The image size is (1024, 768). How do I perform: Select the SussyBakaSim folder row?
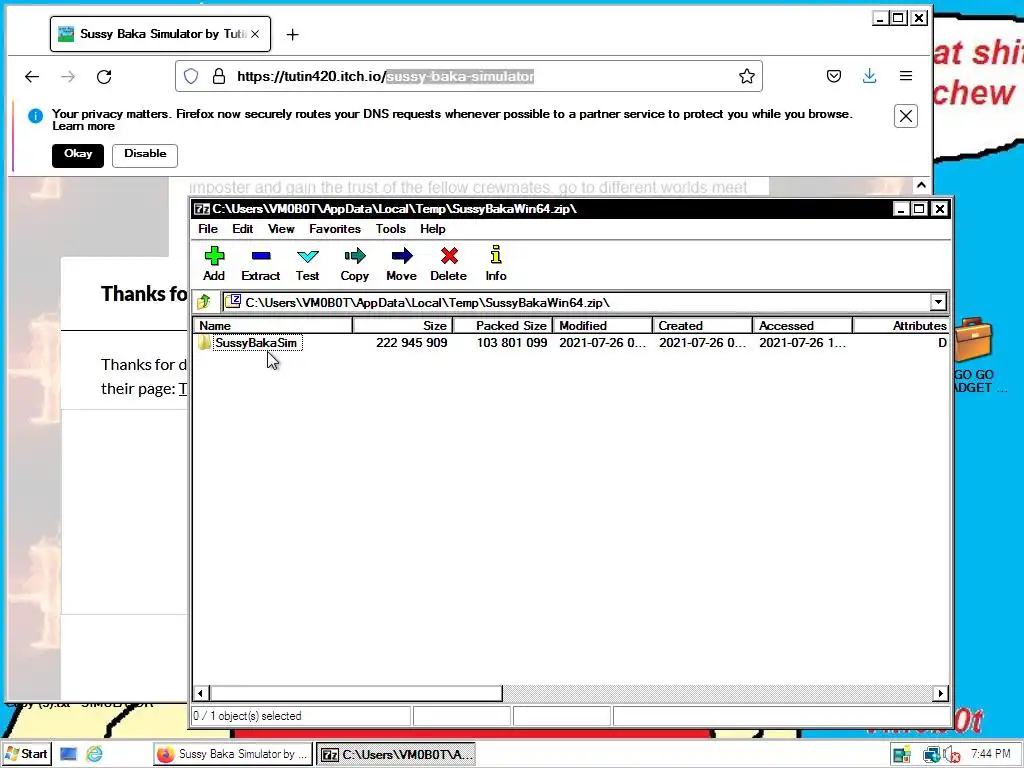571,343
